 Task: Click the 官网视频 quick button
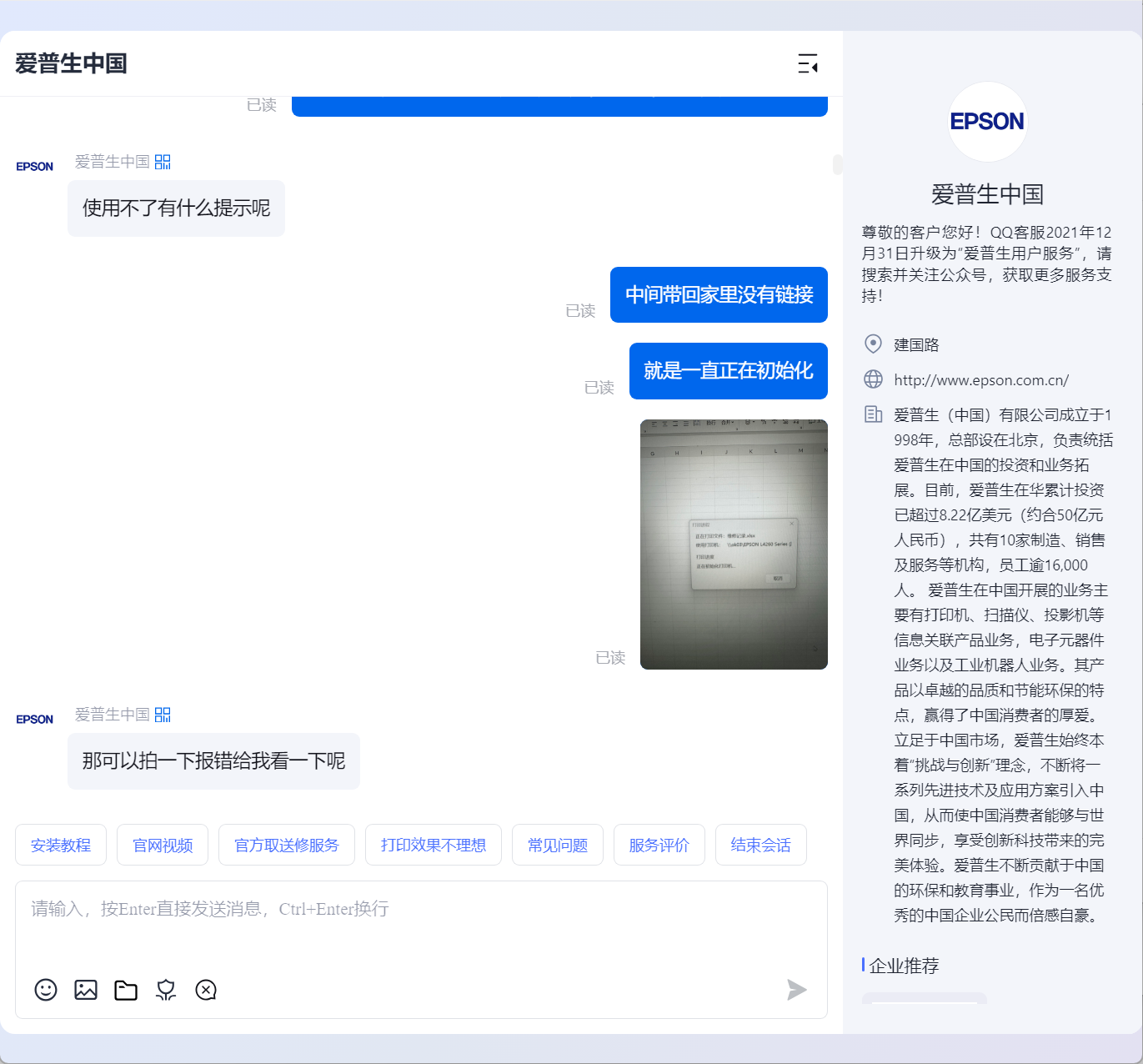click(163, 845)
